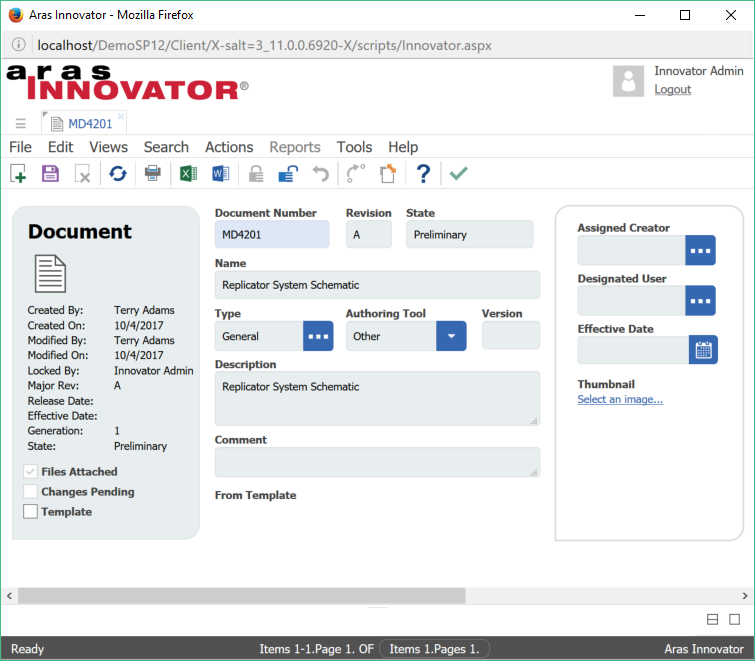Click the Effective Date input field
Screen dimensions: 755x661
tap(633, 350)
